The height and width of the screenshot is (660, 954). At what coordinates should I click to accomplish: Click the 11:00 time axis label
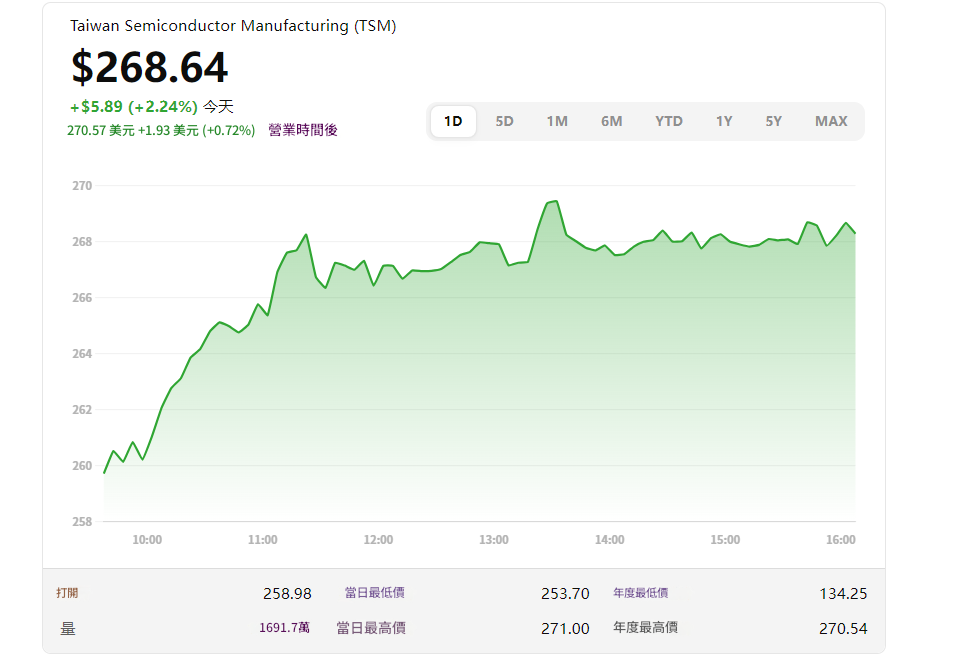coord(263,540)
